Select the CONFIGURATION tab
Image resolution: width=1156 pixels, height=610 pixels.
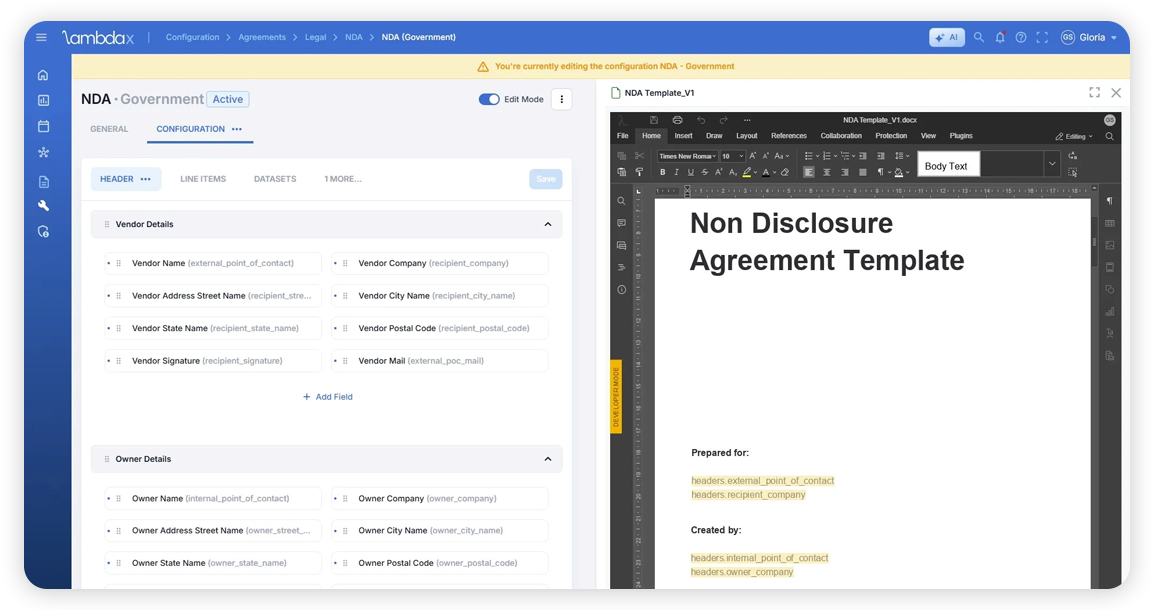click(x=190, y=128)
